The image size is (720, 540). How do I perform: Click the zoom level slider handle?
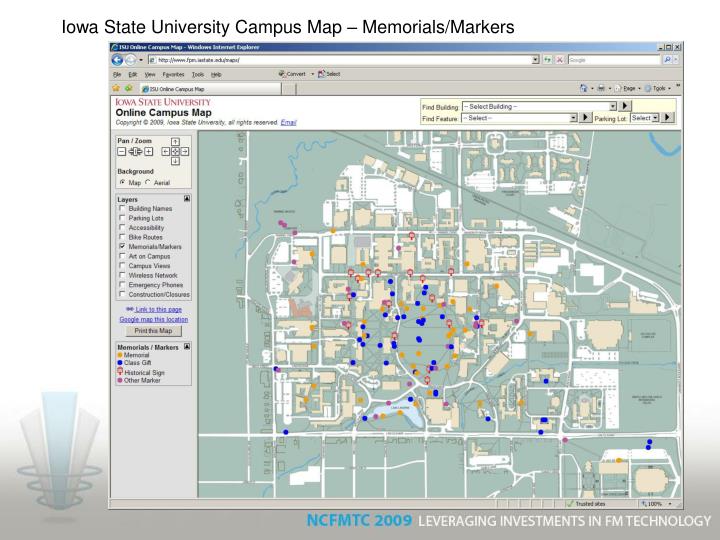pos(135,152)
